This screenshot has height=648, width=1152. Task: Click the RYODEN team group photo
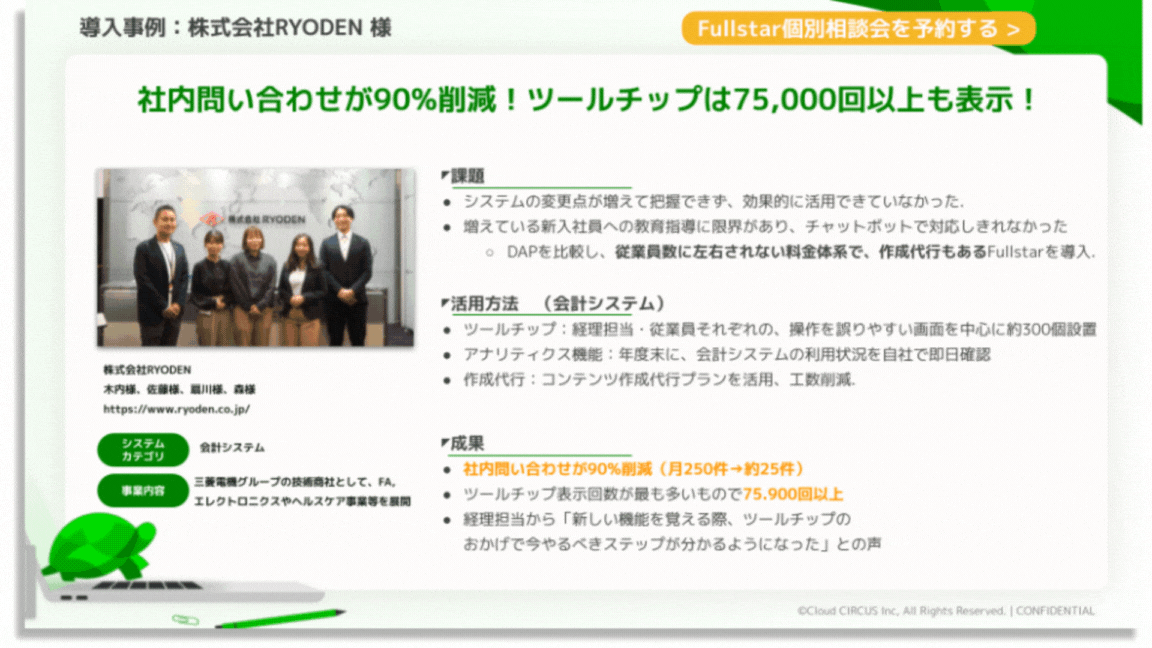point(255,258)
